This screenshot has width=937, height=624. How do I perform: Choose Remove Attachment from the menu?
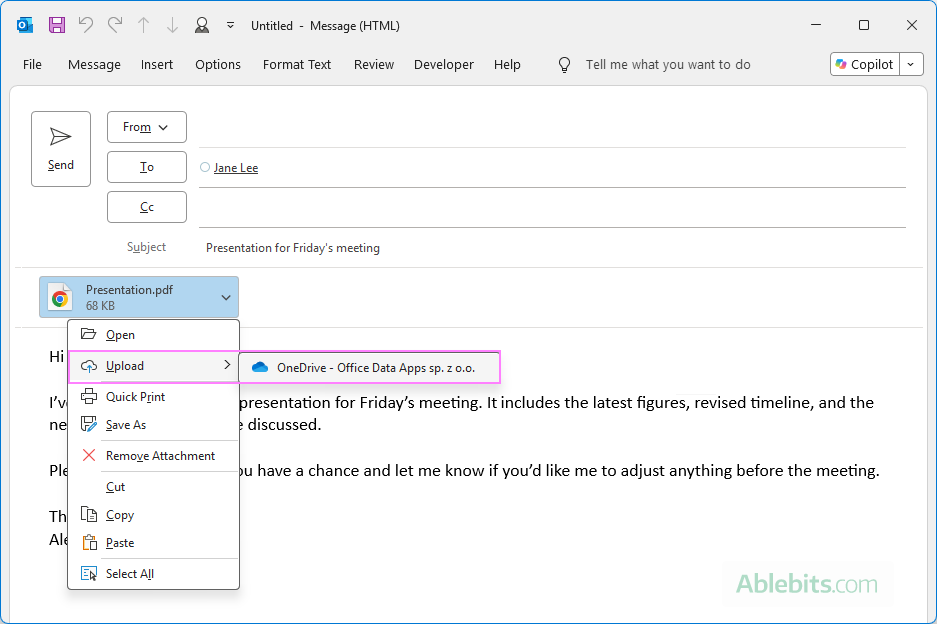pyautogui.click(x=154, y=456)
